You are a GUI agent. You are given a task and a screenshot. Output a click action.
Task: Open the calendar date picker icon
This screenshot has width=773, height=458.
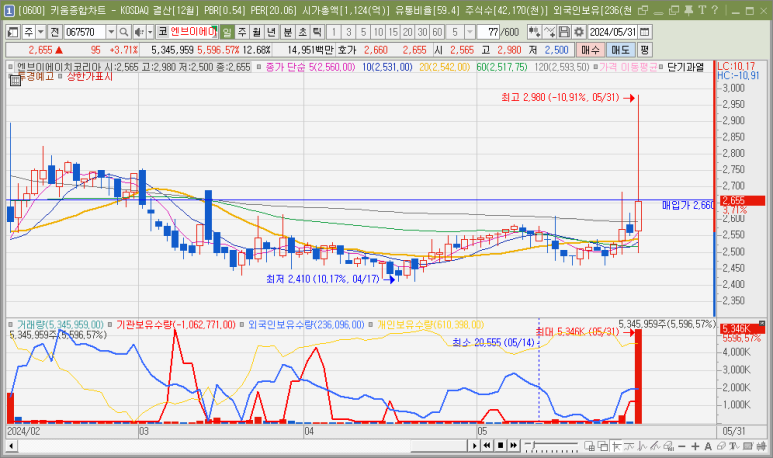point(645,33)
